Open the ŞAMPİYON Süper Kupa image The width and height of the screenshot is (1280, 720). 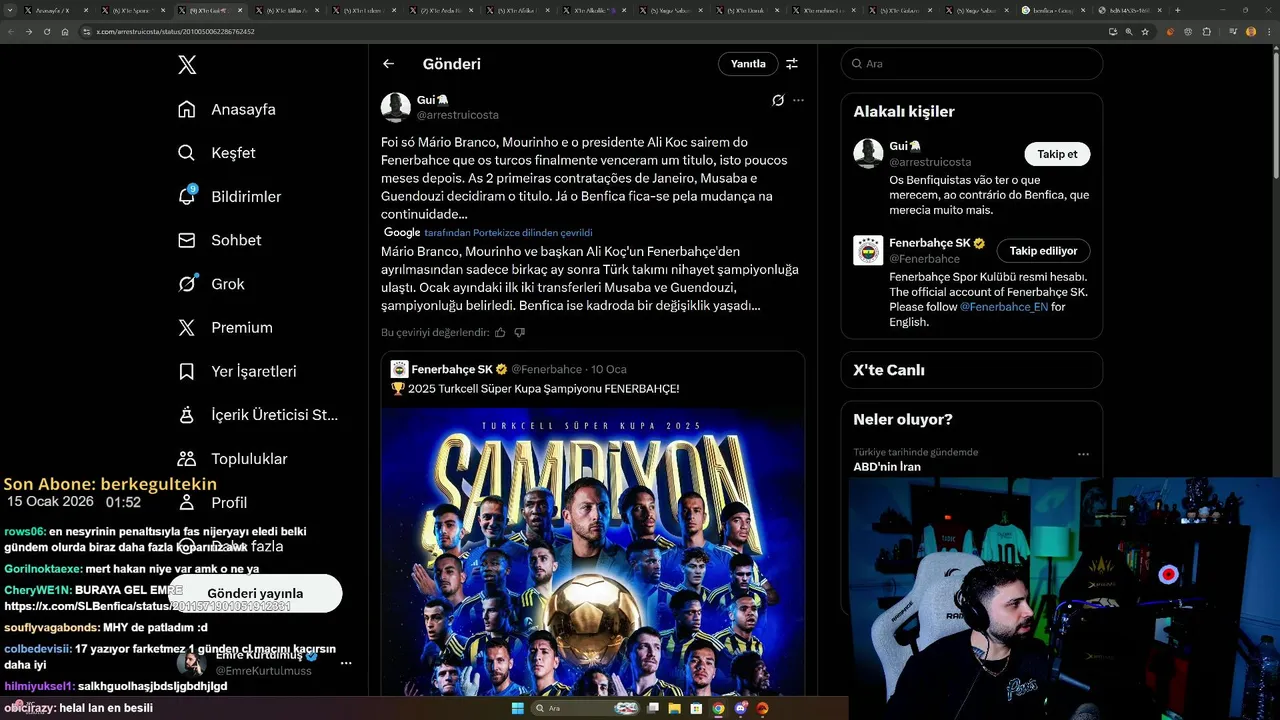point(592,552)
